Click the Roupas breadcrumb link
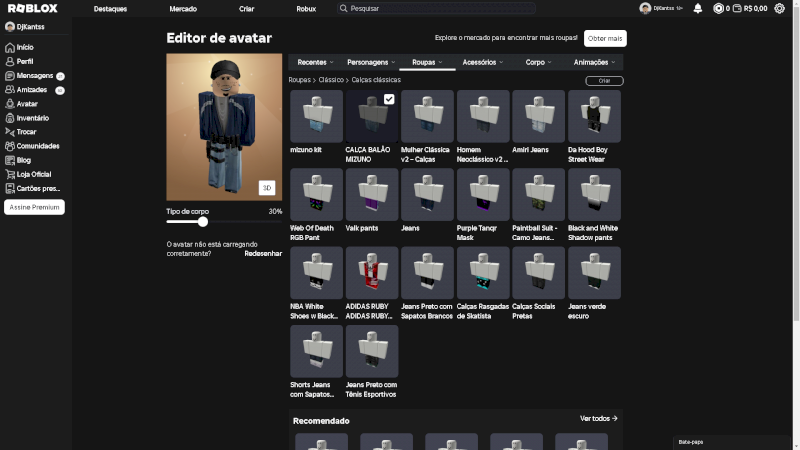The height and width of the screenshot is (450, 800). (299, 80)
